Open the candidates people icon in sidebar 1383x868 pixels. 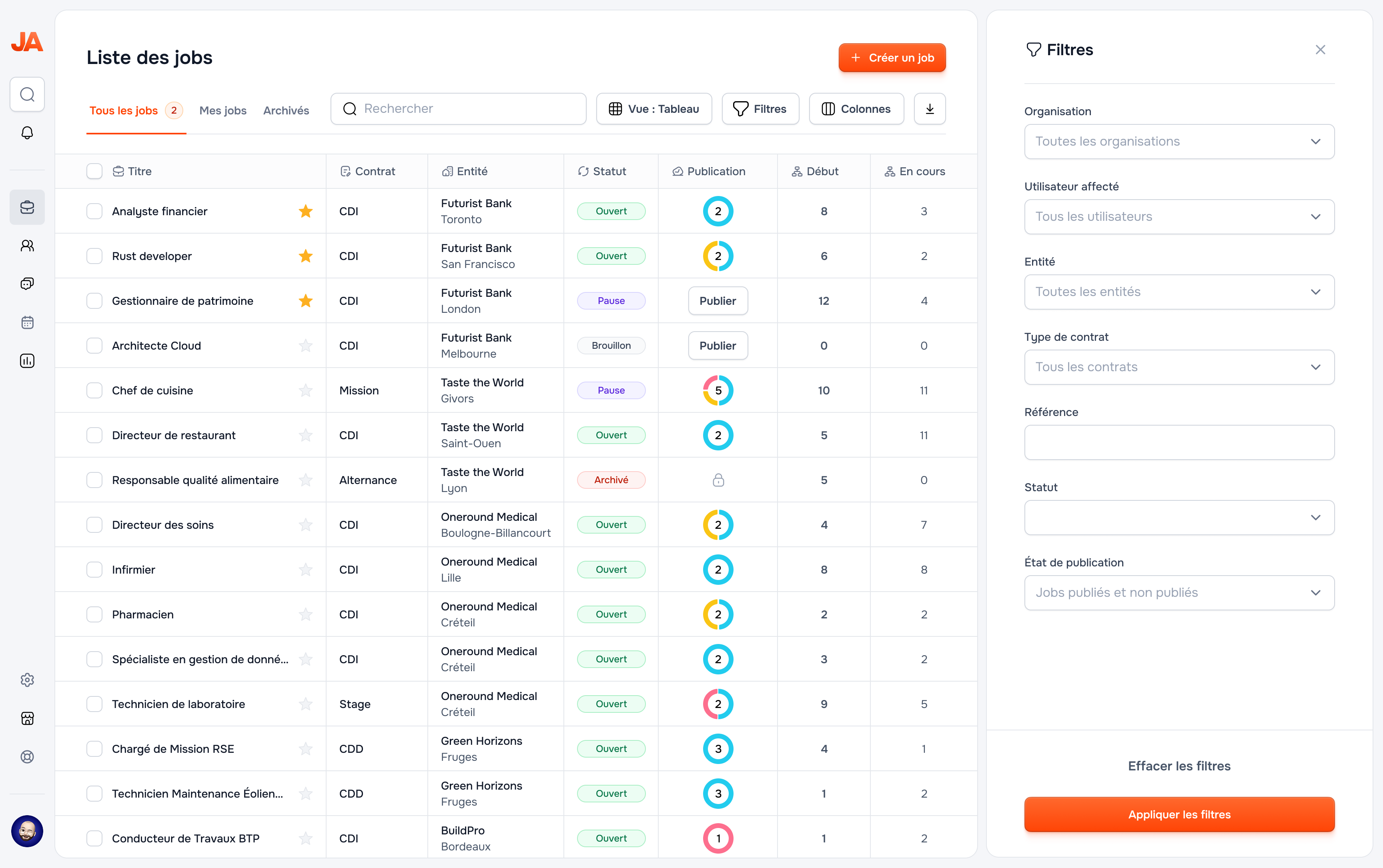point(27,246)
